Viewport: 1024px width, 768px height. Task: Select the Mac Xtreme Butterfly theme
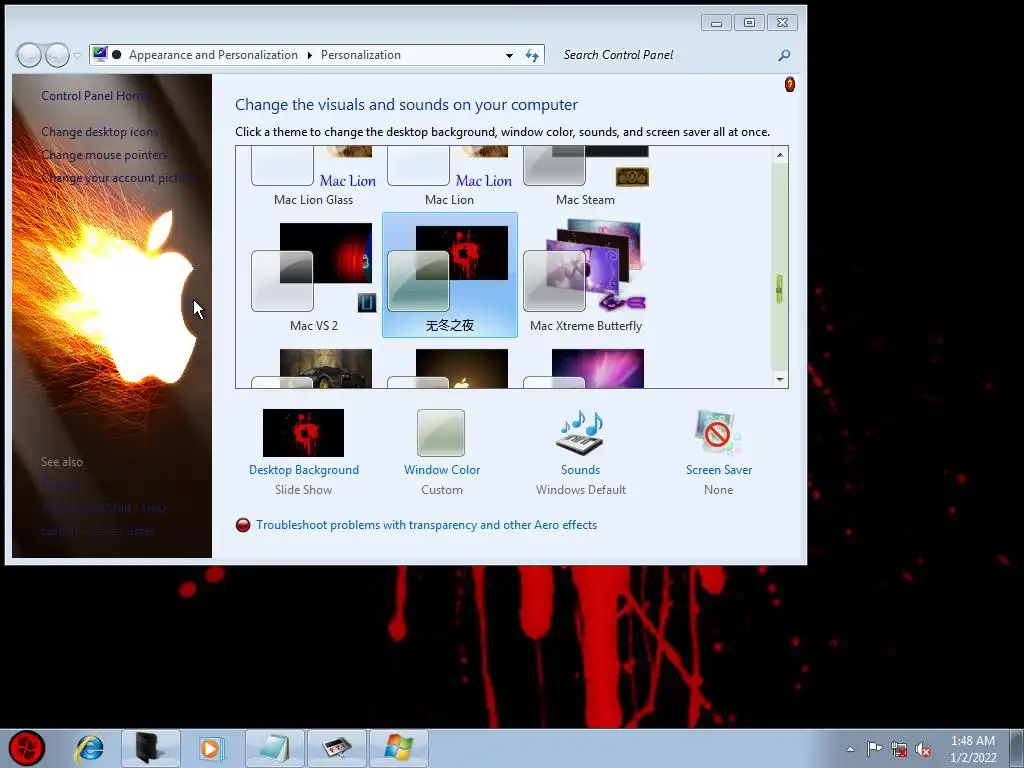(x=586, y=275)
